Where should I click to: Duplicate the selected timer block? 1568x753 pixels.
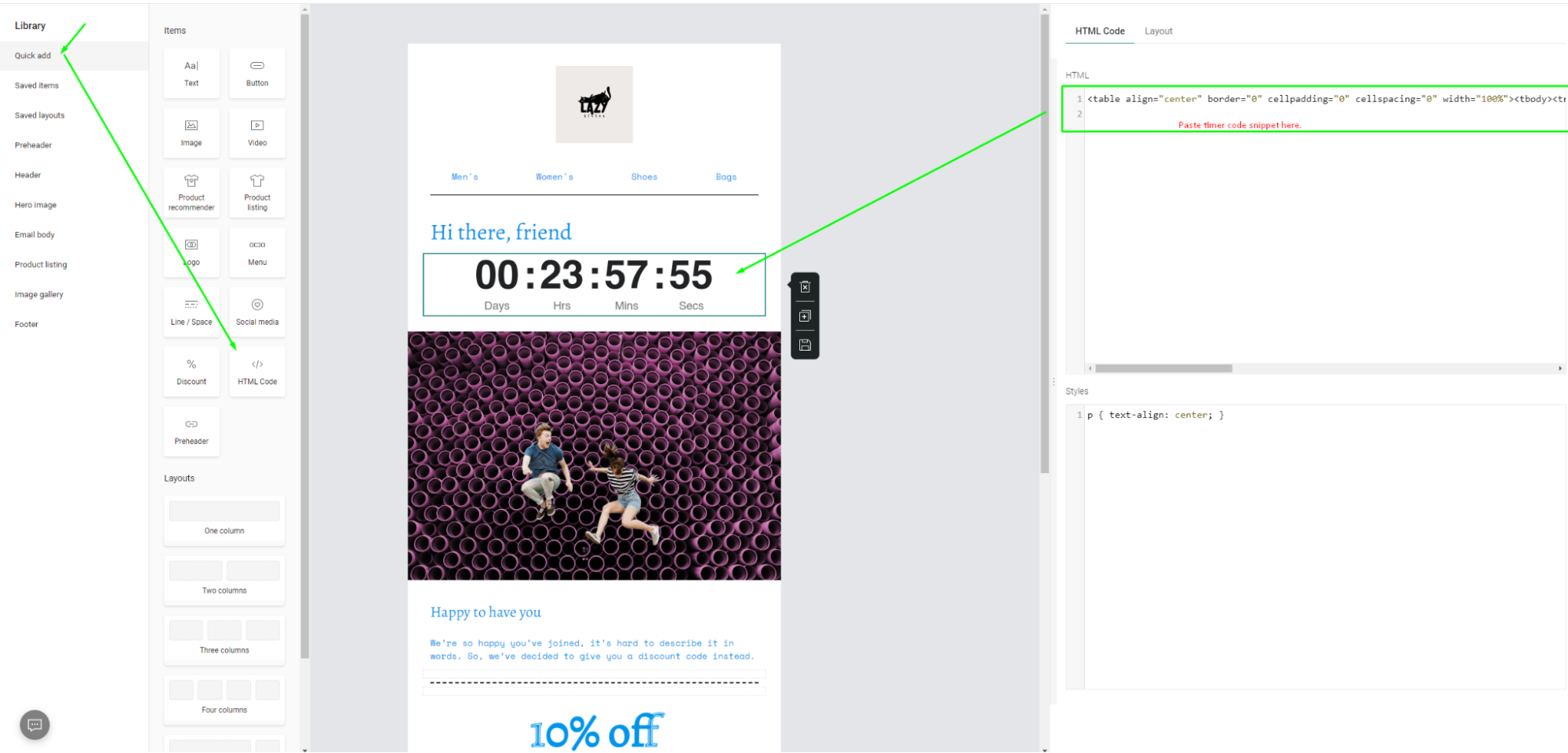[805, 315]
